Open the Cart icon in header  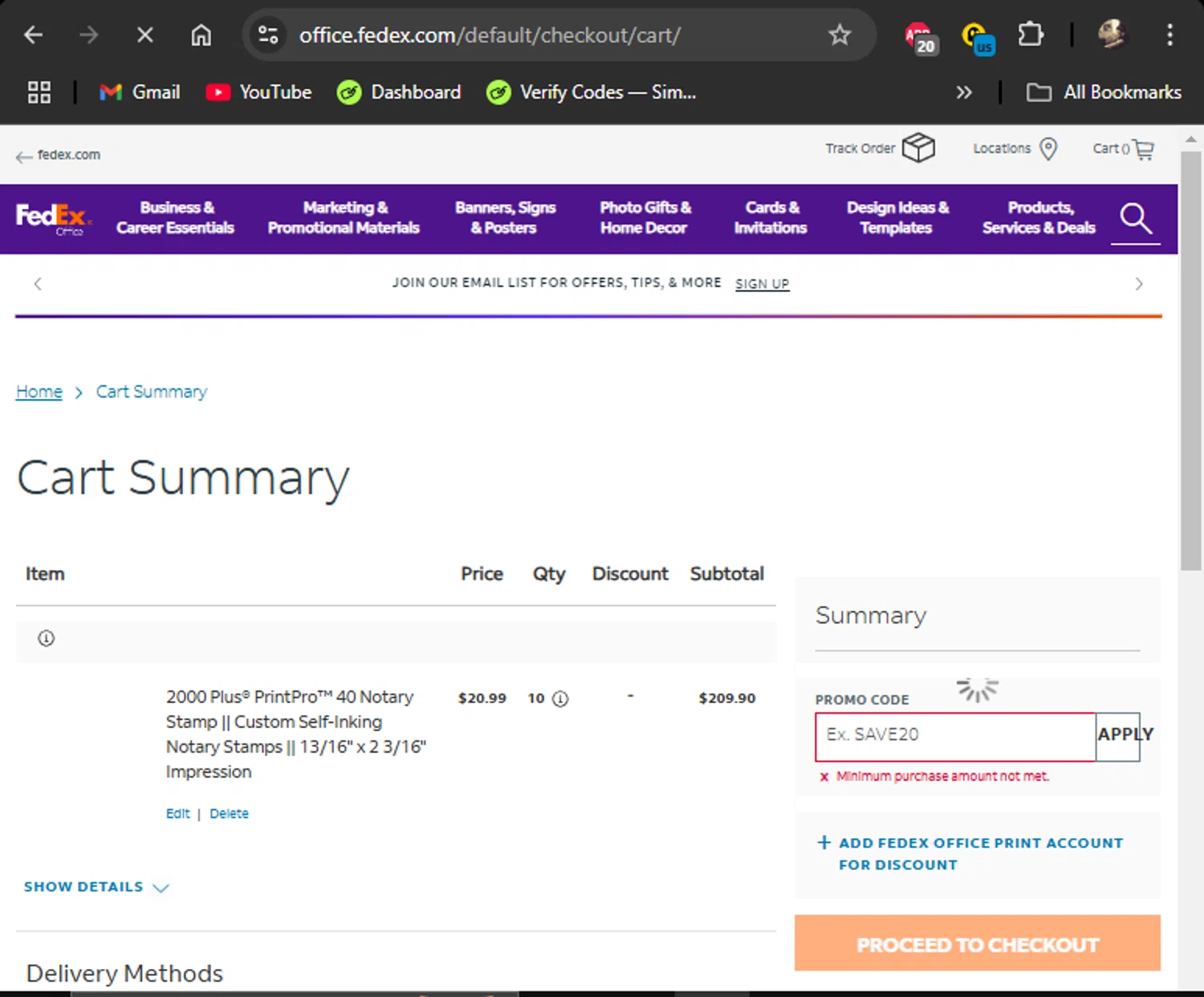tap(1143, 149)
